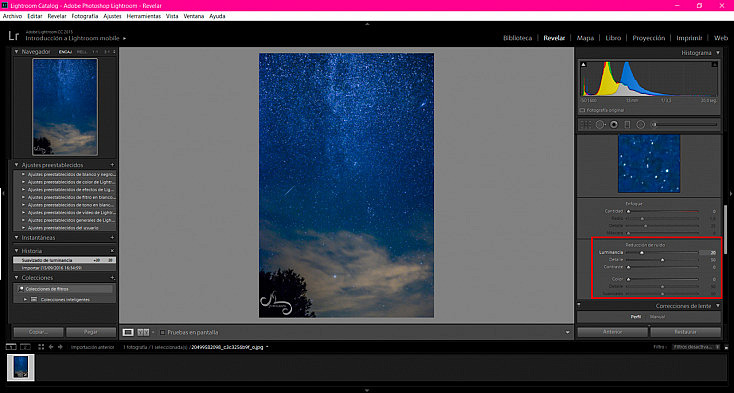Select RELL zoom level in Navegador

tap(81, 52)
